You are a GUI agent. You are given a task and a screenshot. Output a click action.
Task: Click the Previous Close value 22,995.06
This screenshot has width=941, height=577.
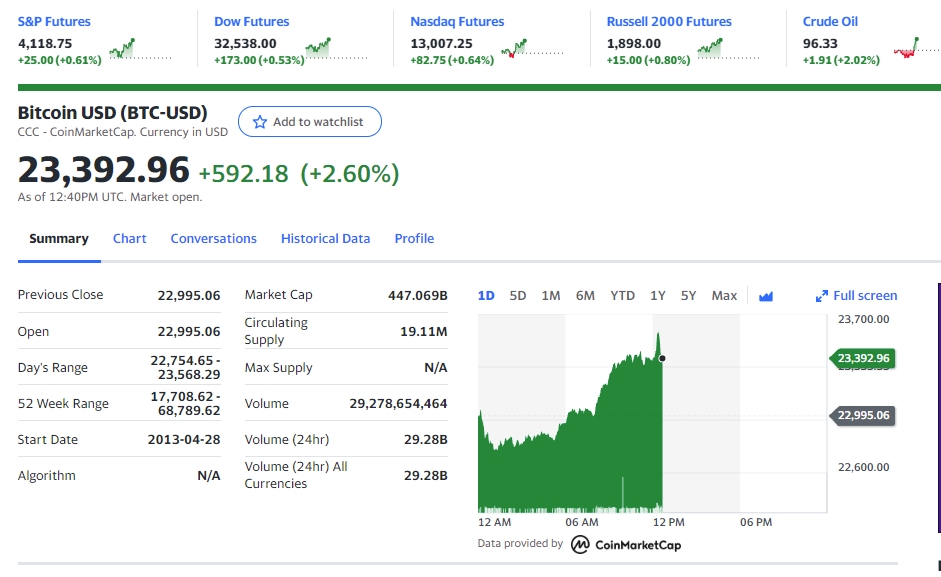[x=189, y=295]
